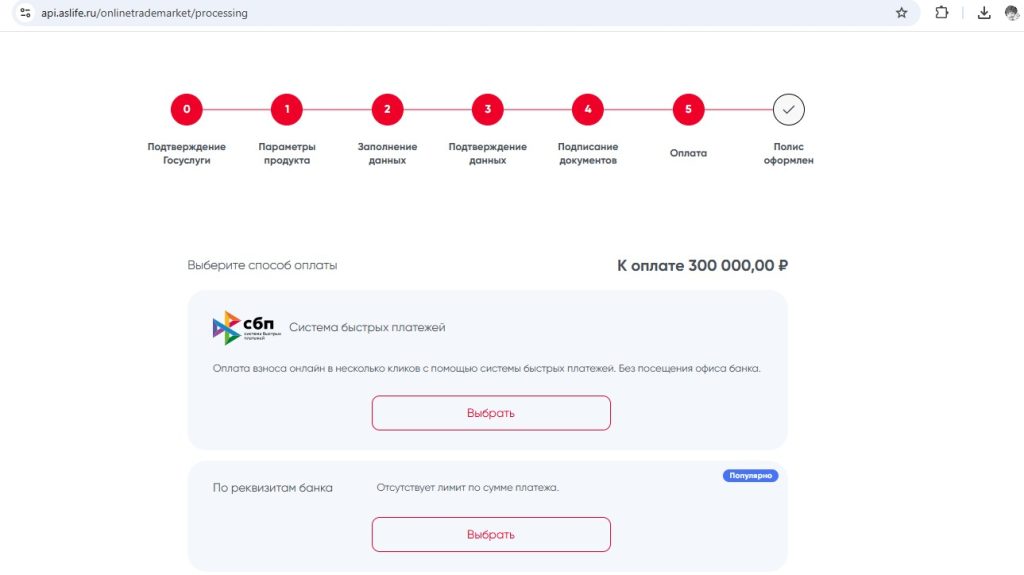Image resolution: width=1024 pixels, height=575 pixels.
Task: Select step 5 Оплата circle
Action: click(688, 109)
